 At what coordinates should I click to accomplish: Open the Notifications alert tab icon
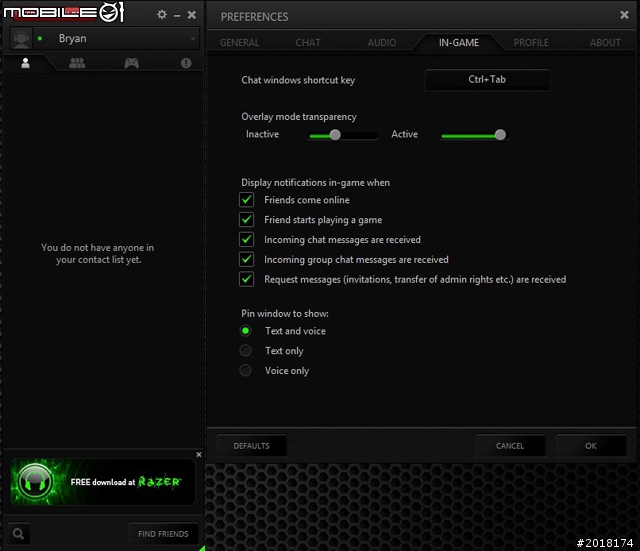pos(186,63)
